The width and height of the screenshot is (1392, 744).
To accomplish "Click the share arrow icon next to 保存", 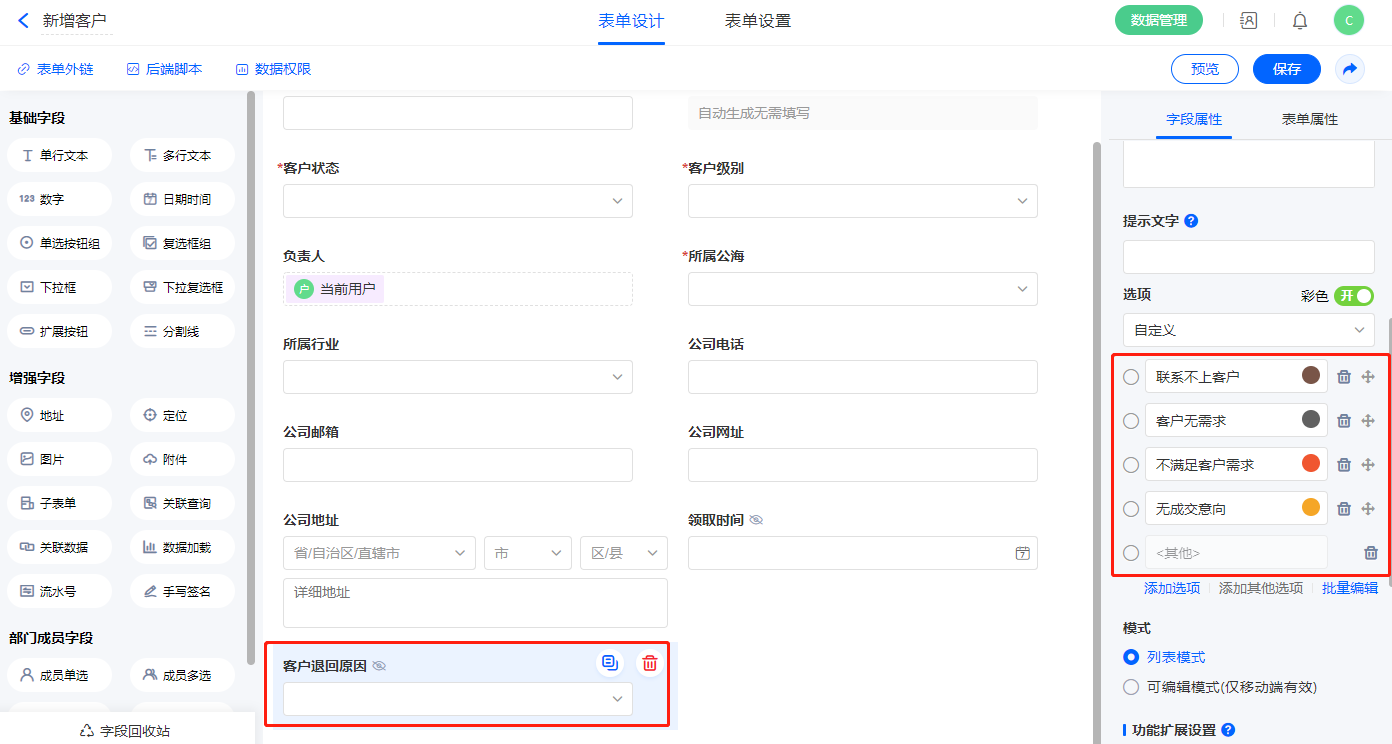I will point(1349,69).
